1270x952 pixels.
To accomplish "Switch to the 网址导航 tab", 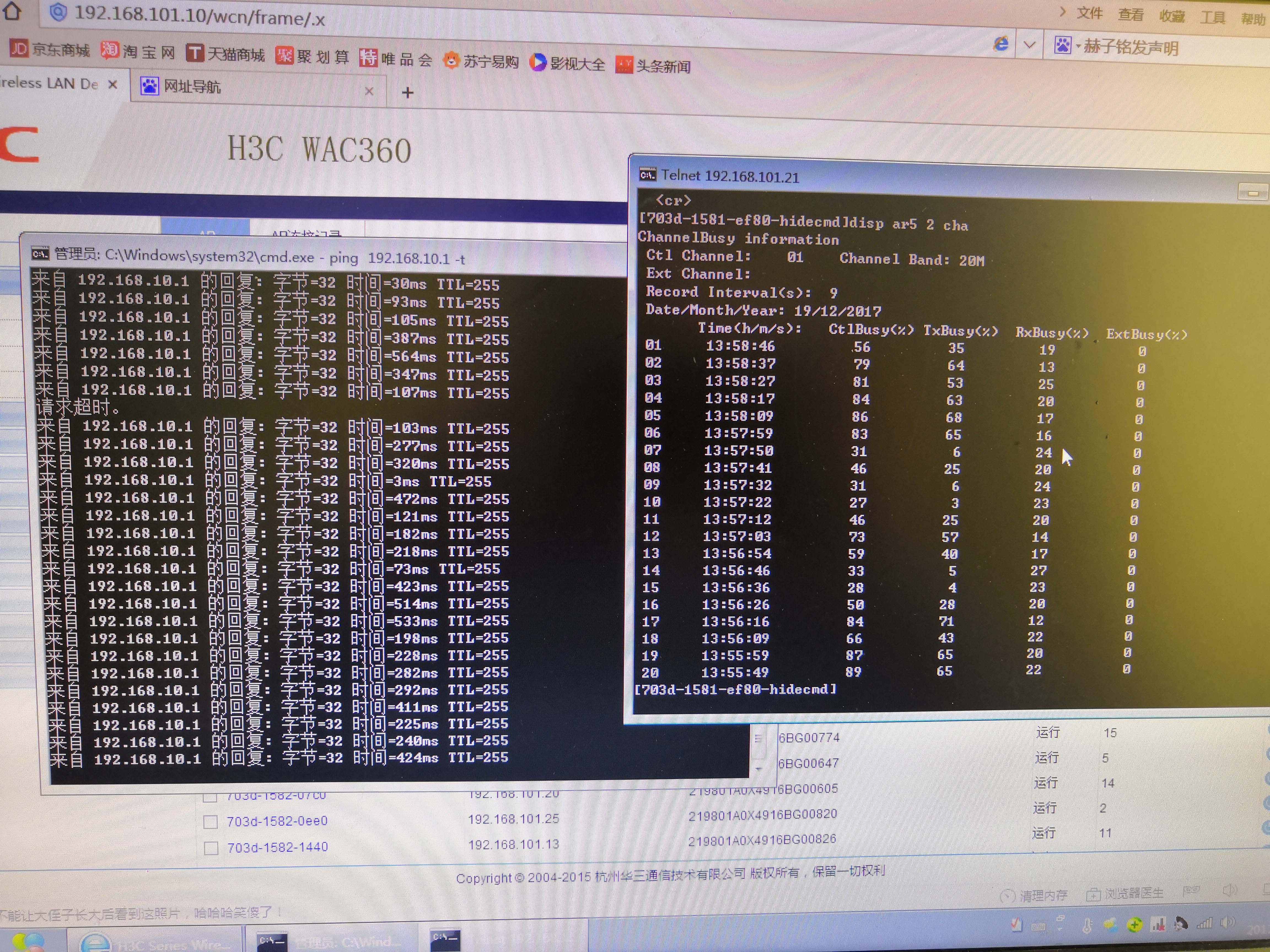I will click(192, 87).
